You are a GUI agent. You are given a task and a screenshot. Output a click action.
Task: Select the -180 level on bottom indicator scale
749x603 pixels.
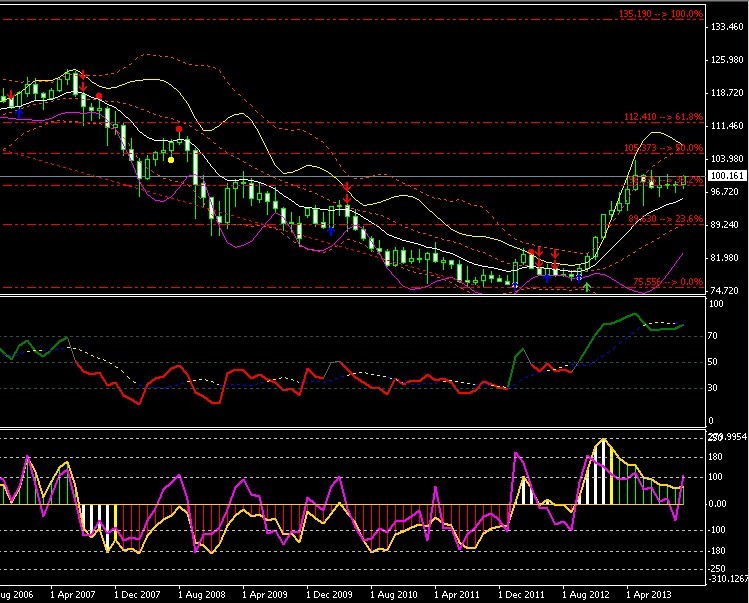(x=716, y=551)
